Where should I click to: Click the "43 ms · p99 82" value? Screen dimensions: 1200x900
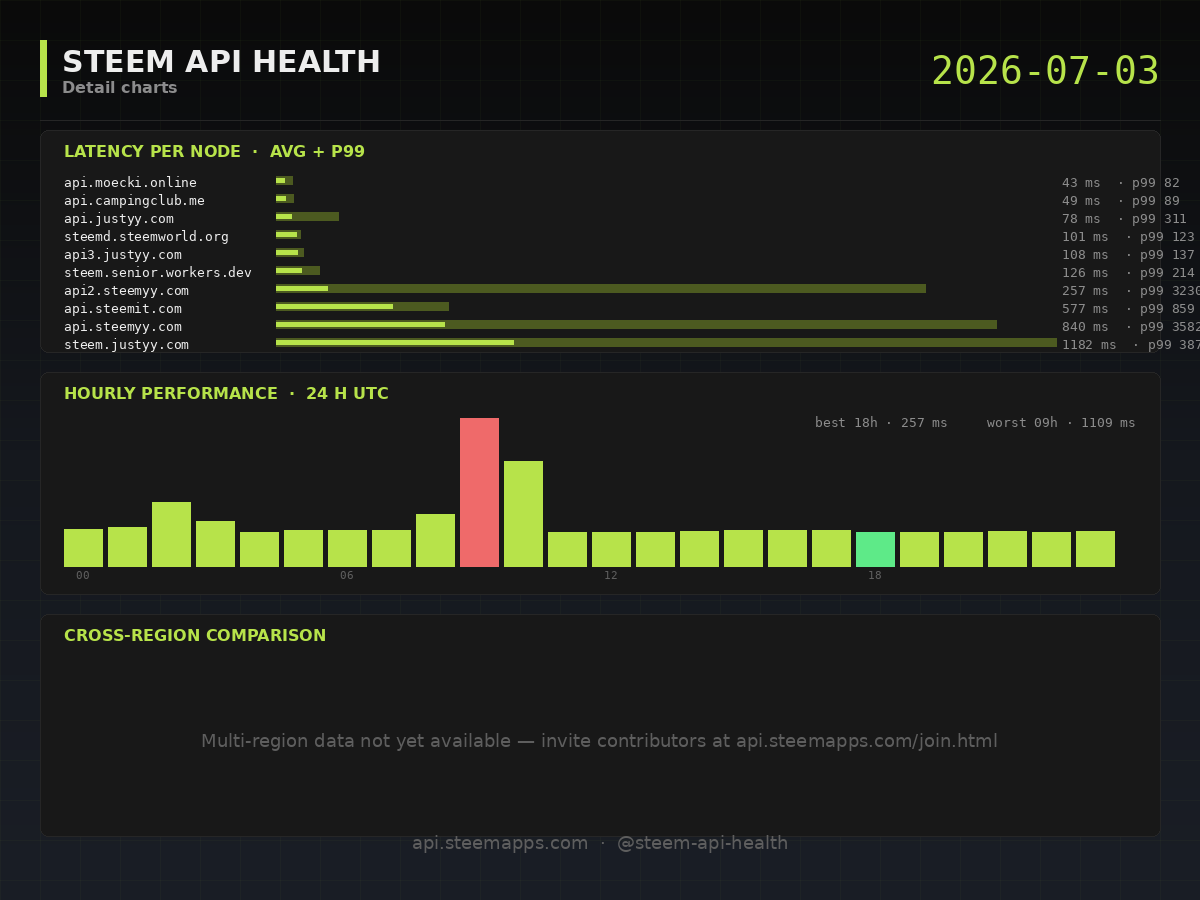point(1120,183)
